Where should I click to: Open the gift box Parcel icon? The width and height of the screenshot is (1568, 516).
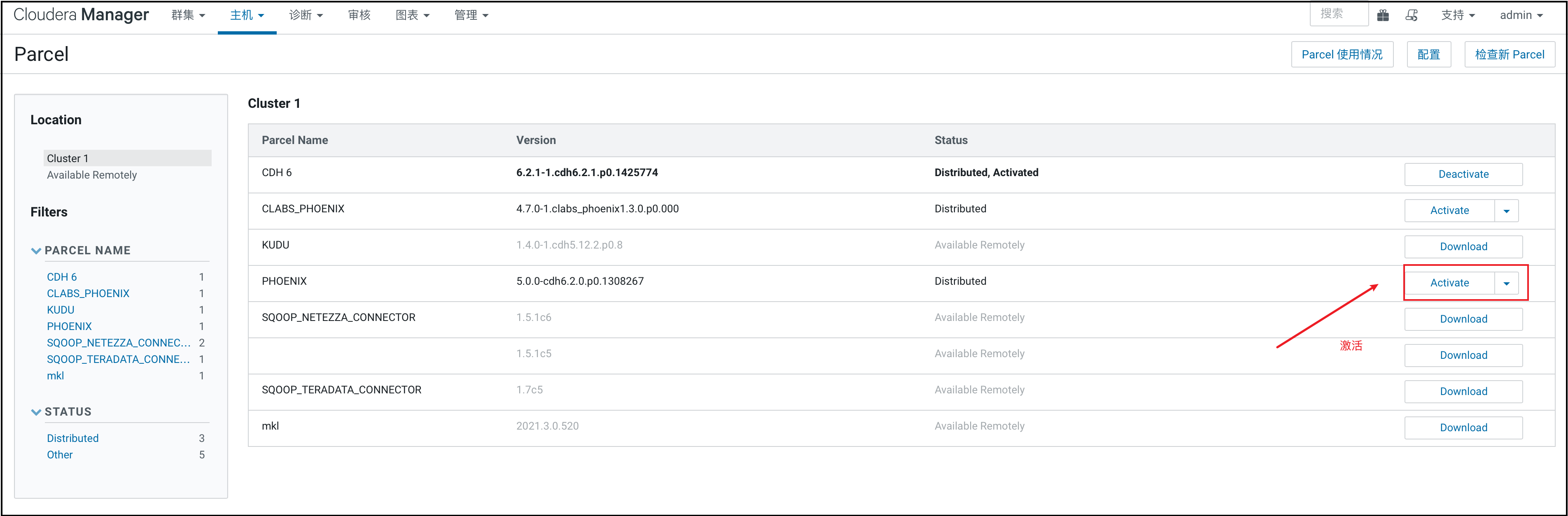(x=1383, y=15)
